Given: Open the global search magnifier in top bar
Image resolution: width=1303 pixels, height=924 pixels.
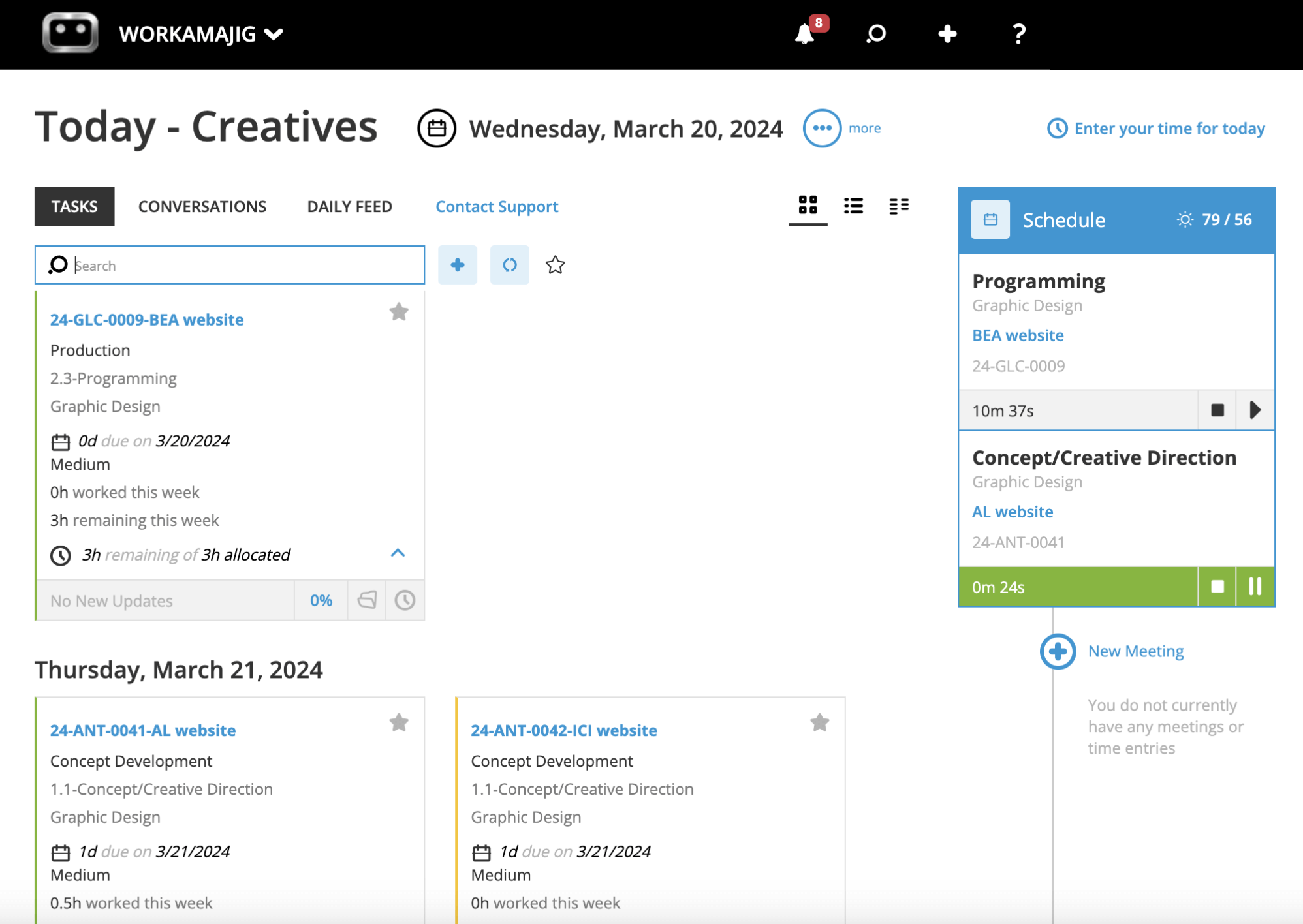Looking at the screenshot, I should [x=876, y=34].
